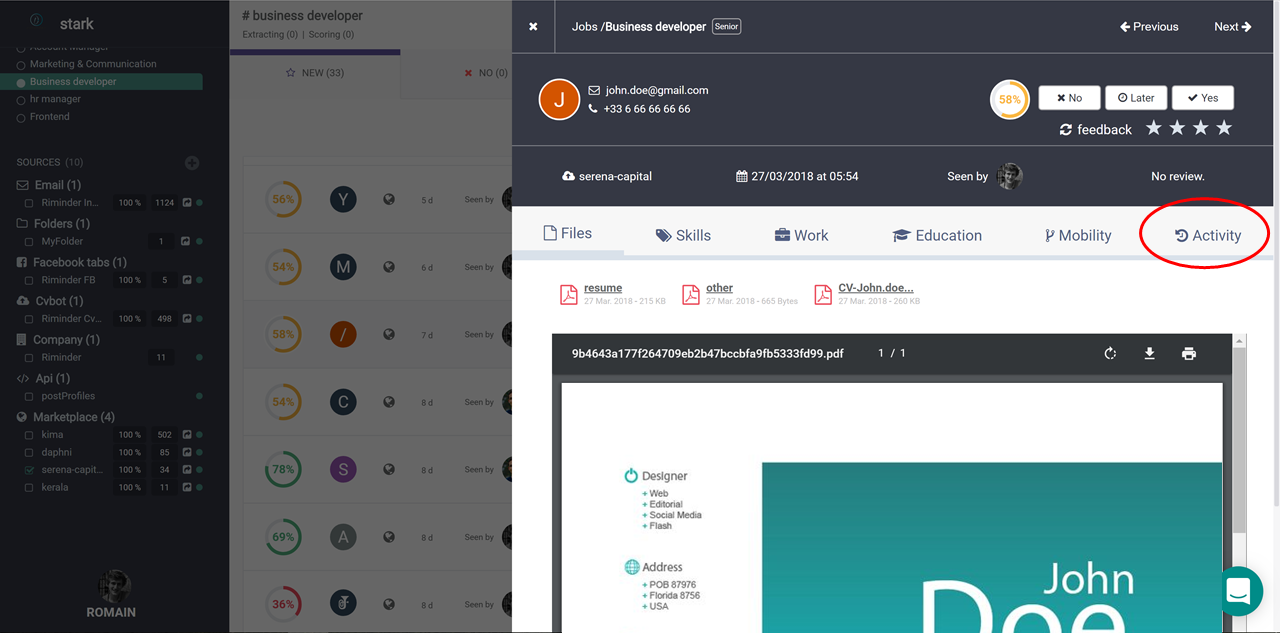Open the chat support bubble
The image size is (1280, 633).
point(1238,590)
